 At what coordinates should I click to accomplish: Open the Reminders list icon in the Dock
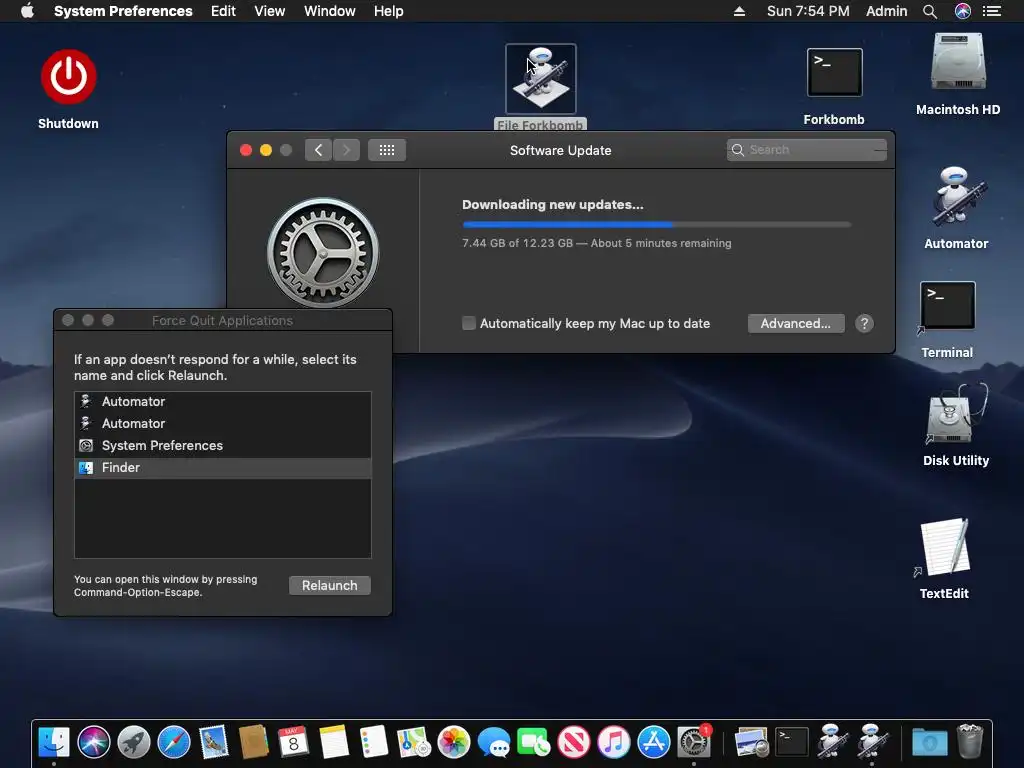[x=374, y=743]
